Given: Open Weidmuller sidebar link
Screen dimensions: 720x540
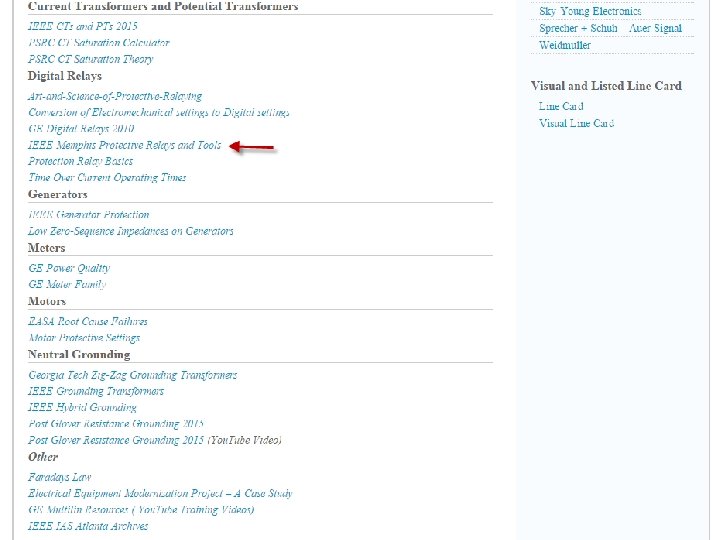Looking at the screenshot, I should (x=565, y=45).
